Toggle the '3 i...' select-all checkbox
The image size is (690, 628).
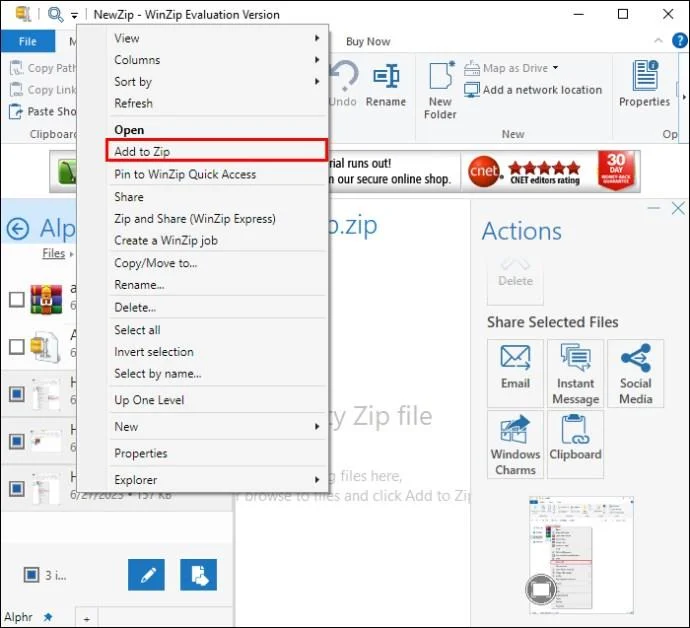31,575
